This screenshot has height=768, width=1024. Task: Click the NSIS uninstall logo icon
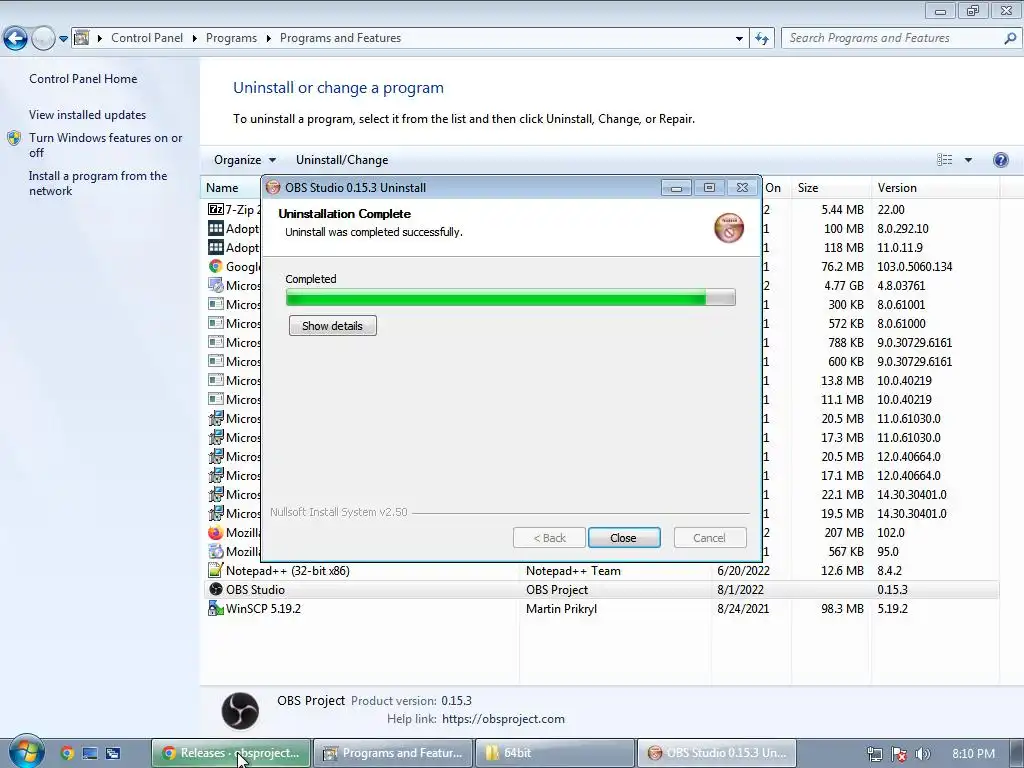point(729,228)
